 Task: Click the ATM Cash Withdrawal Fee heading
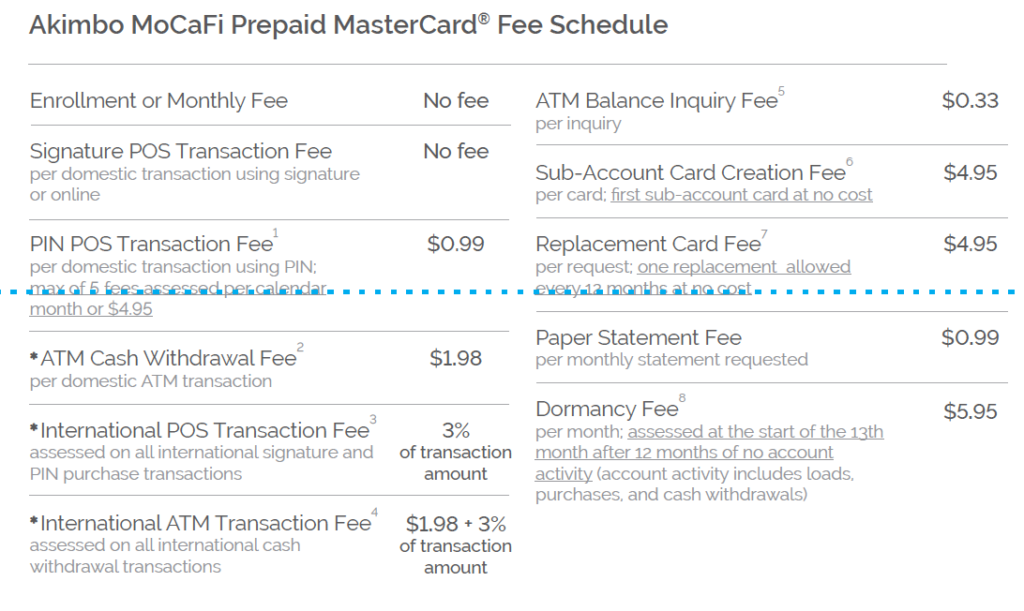click(x=167, y=357)
